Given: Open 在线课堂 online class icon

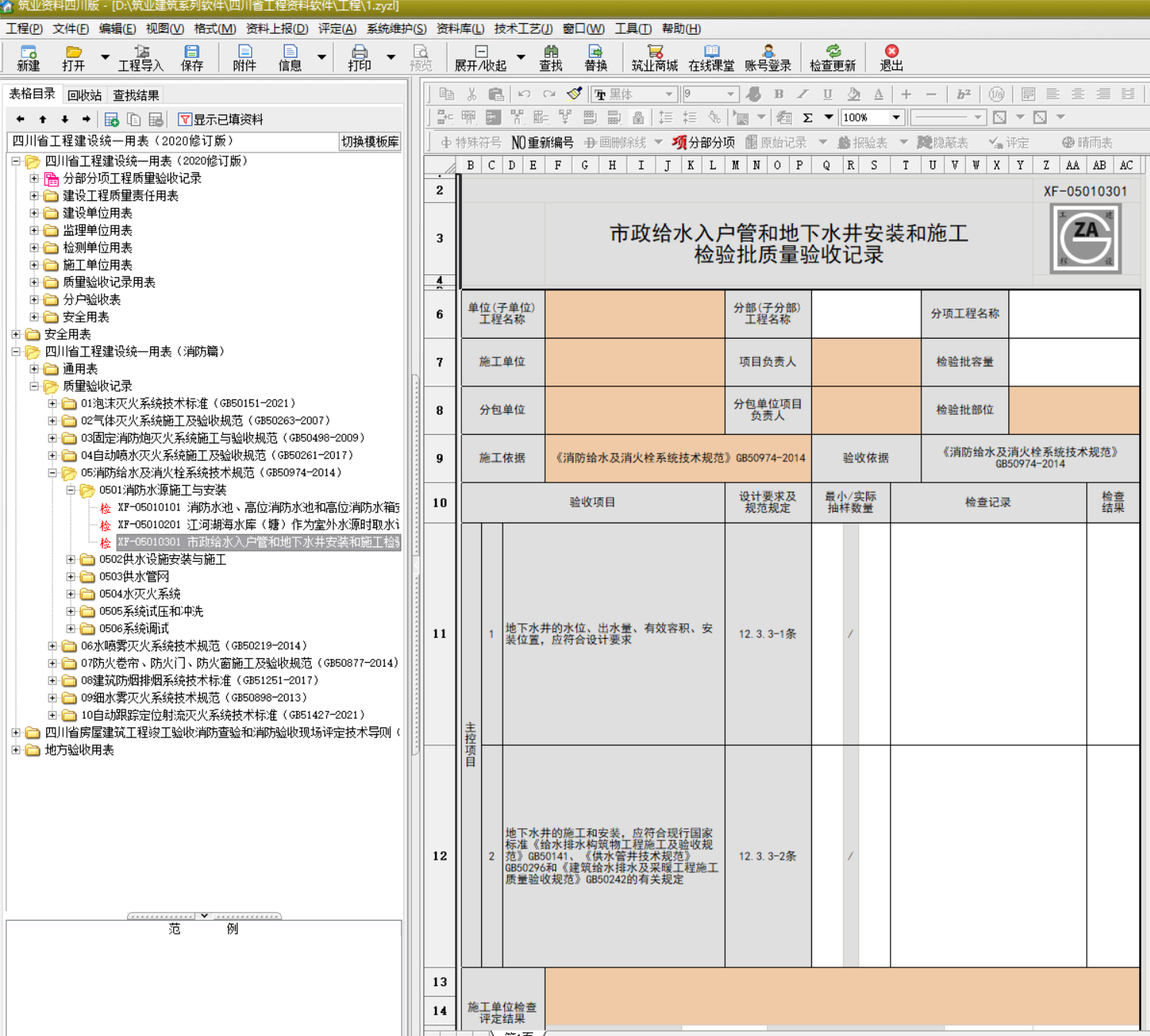Looking at the screenshot, I should pos(711,58).
